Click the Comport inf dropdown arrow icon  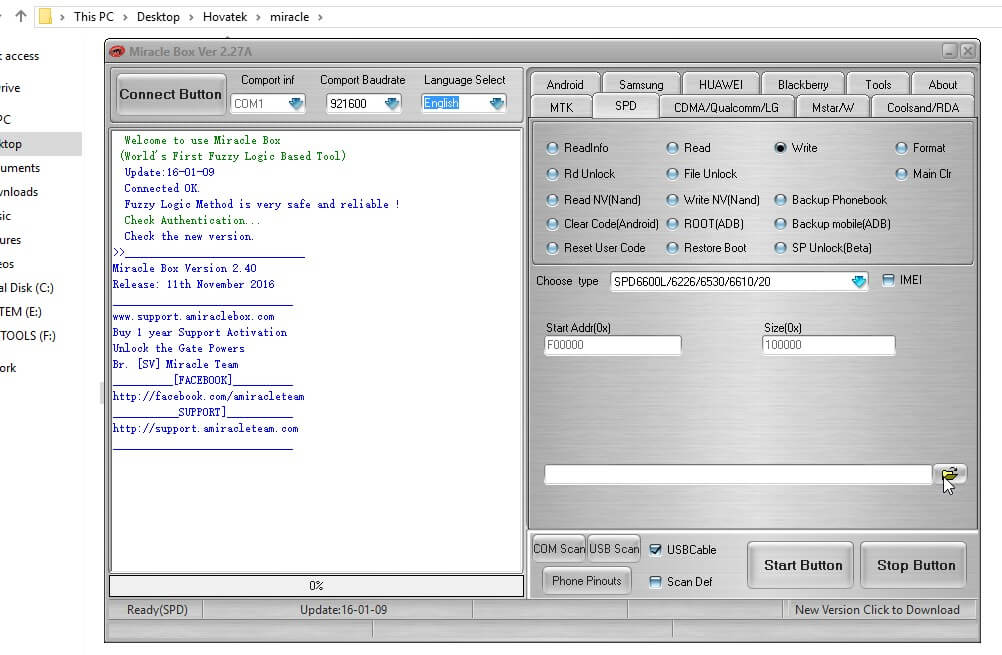coord(295,103)
